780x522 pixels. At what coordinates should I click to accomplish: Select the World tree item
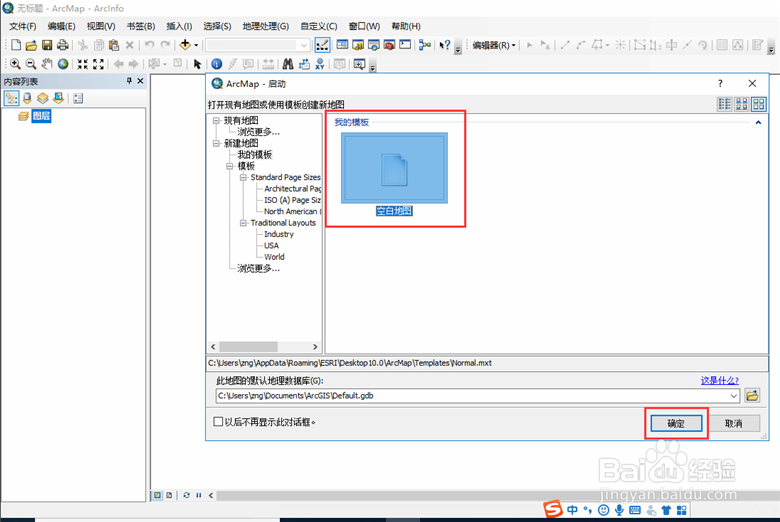pyautogui.click(x=274, y=257)
